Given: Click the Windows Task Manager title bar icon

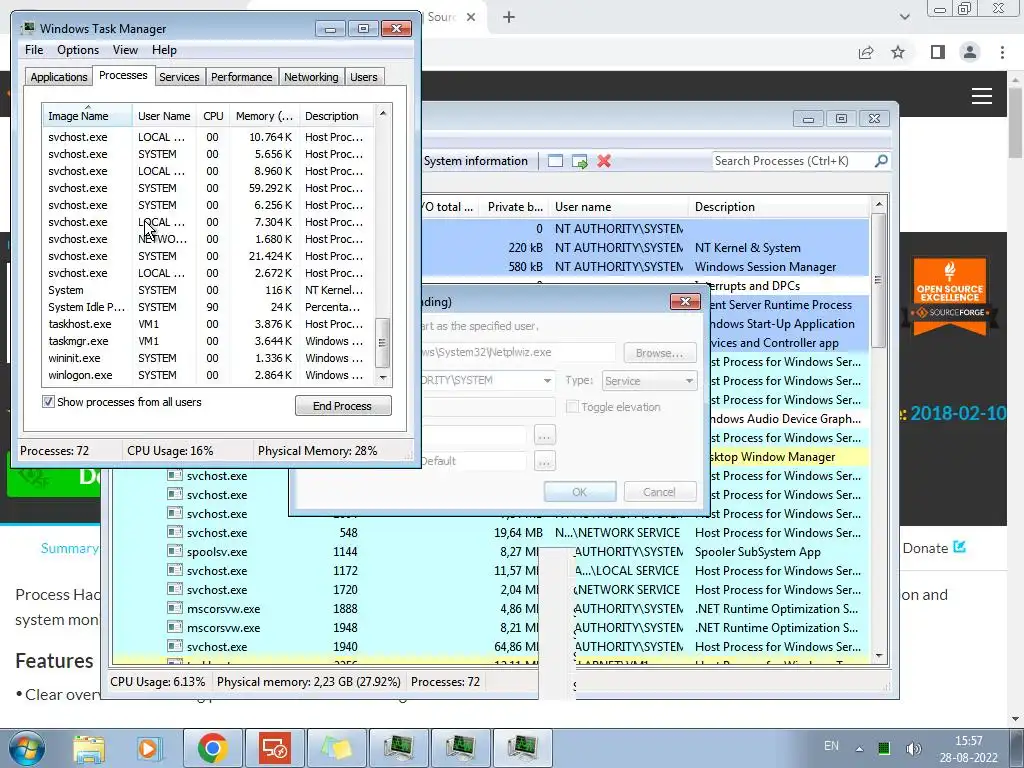Looking at the screenshot, I should tap(27, 28).
